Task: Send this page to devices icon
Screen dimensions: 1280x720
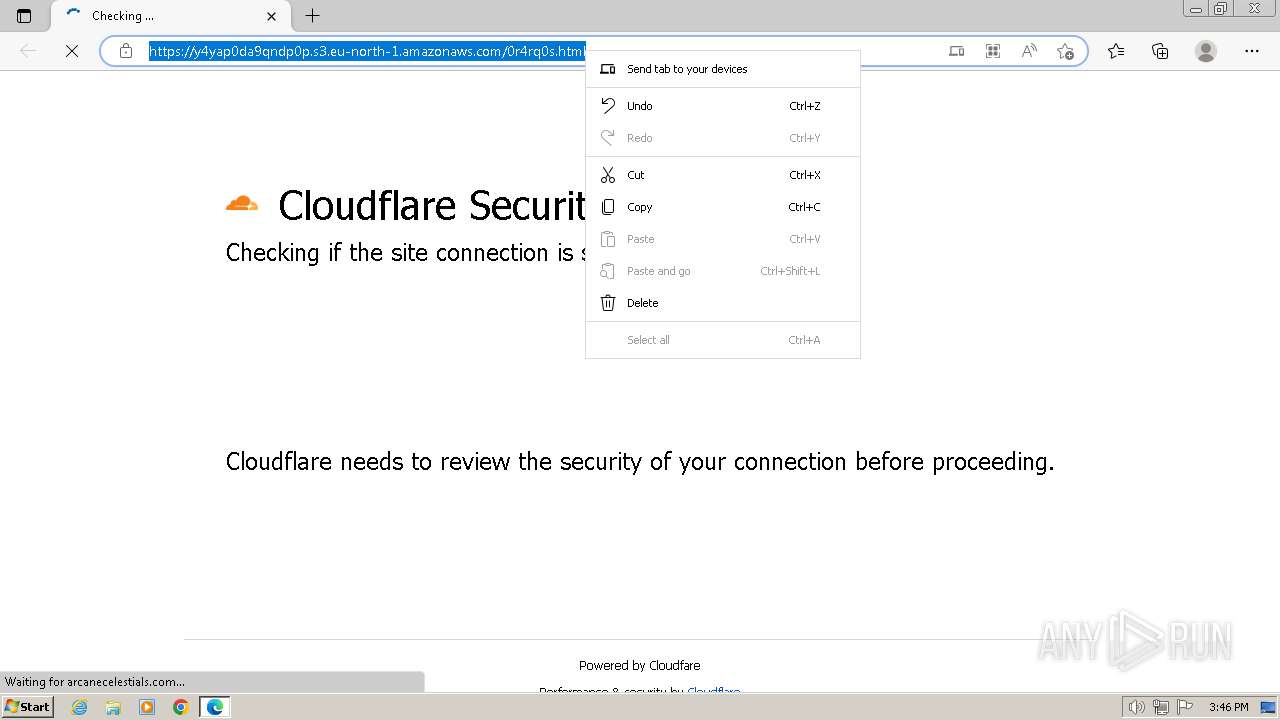Action: click(956, 51)
